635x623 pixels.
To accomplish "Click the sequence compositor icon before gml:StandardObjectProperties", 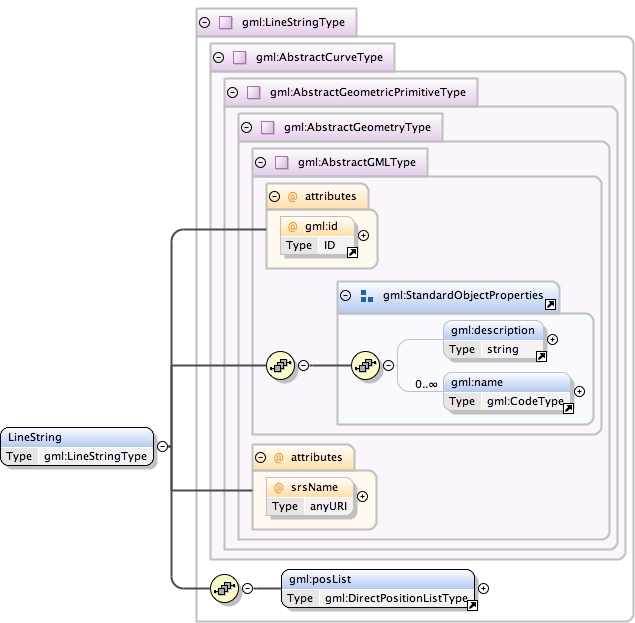I will [x=280, y=365].
